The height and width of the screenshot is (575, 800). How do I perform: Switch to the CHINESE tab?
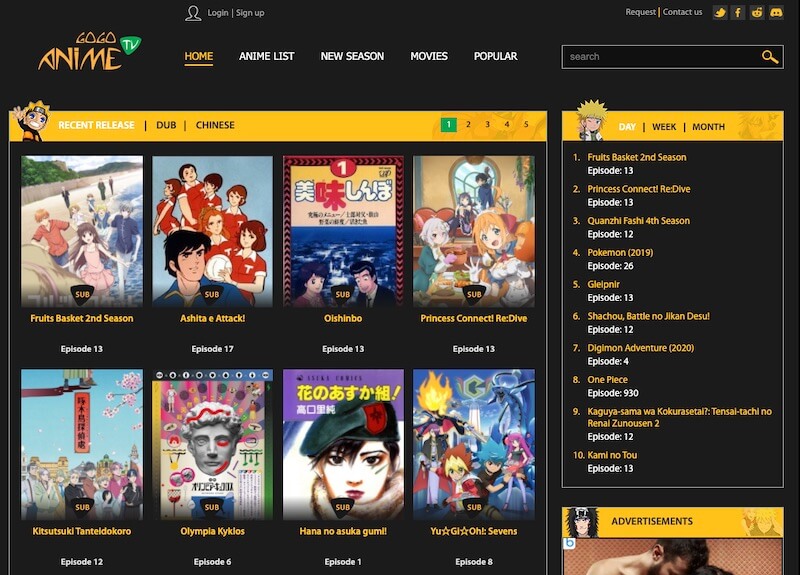click(x=215, y=125)
